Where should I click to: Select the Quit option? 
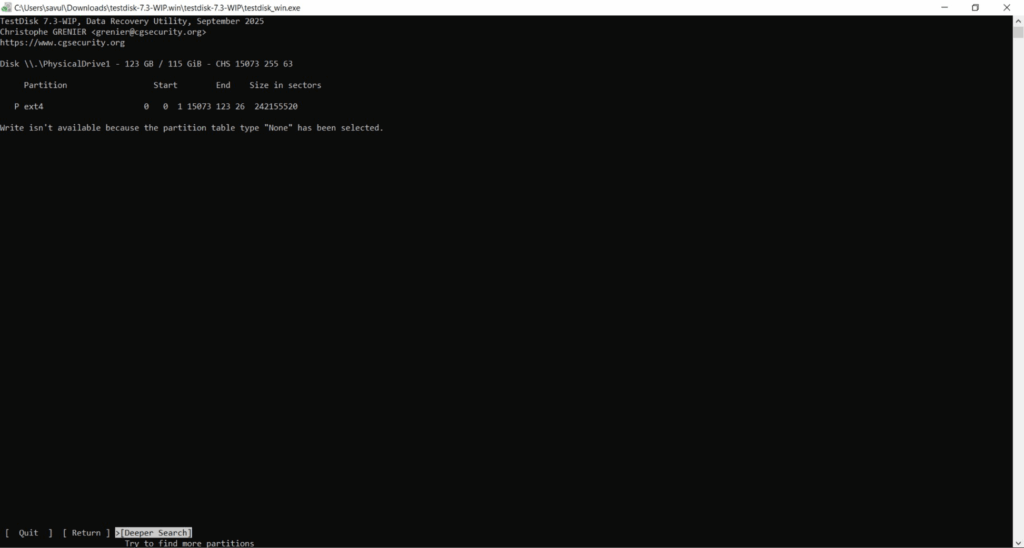point(29,533)
